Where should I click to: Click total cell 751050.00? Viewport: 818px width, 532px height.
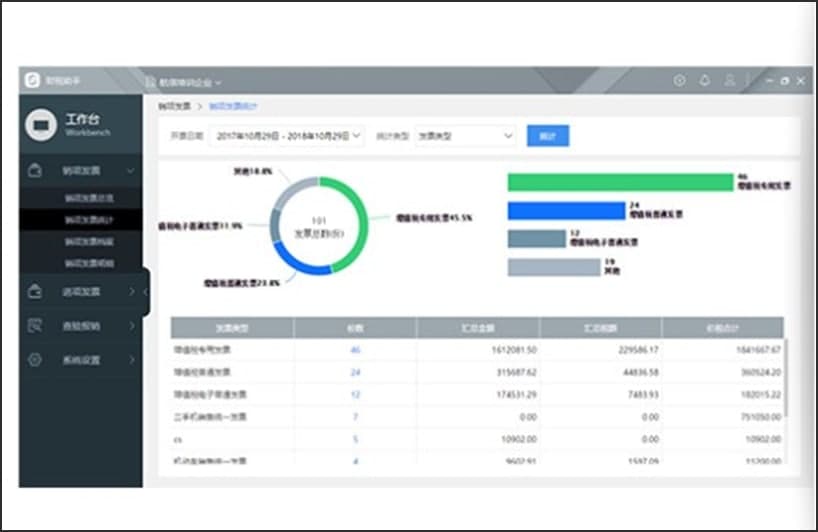click(x=762, y=417)
